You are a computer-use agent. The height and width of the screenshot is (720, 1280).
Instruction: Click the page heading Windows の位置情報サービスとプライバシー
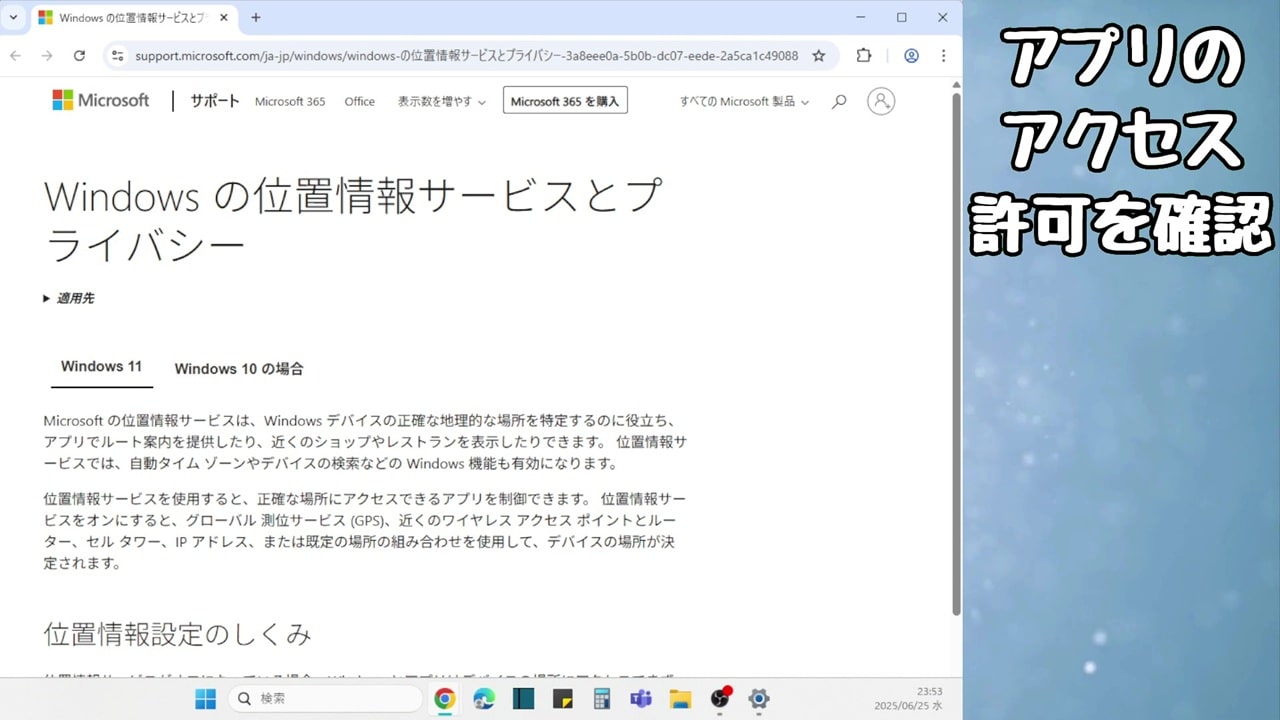click(353, 220)
